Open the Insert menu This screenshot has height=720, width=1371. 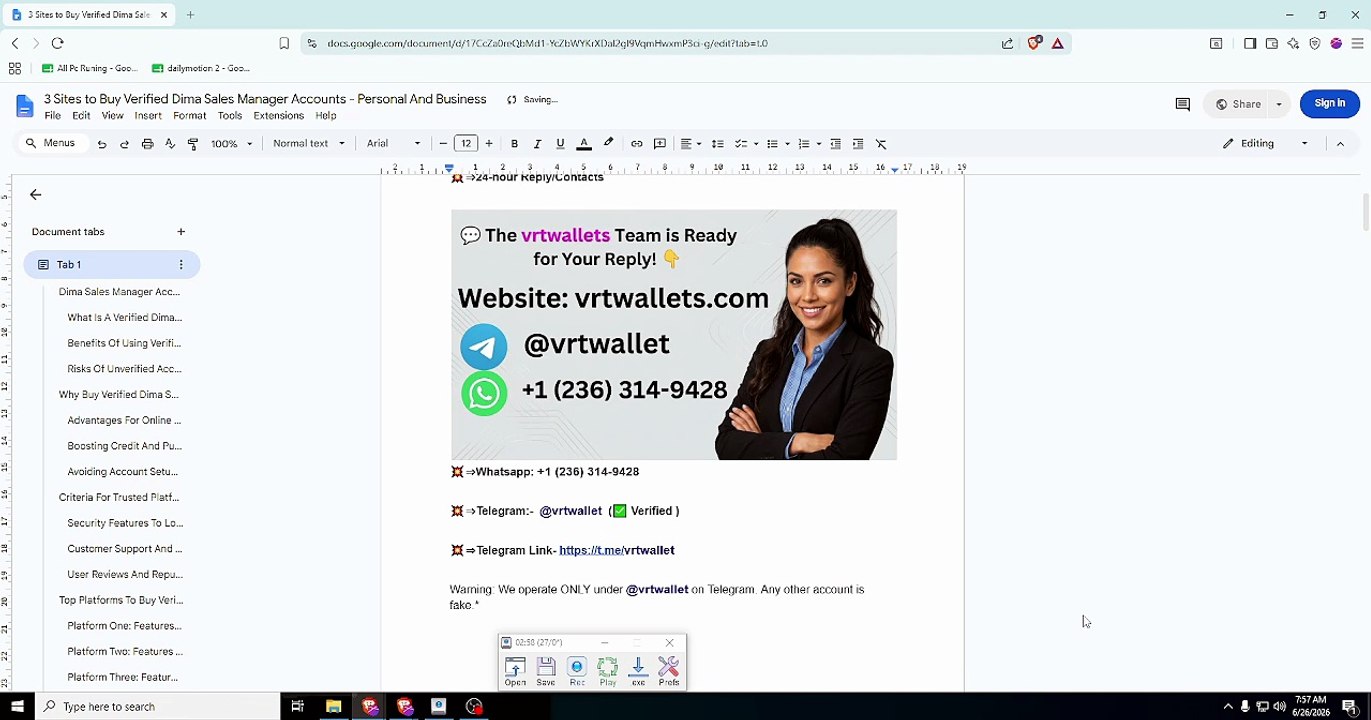point(148,116)
